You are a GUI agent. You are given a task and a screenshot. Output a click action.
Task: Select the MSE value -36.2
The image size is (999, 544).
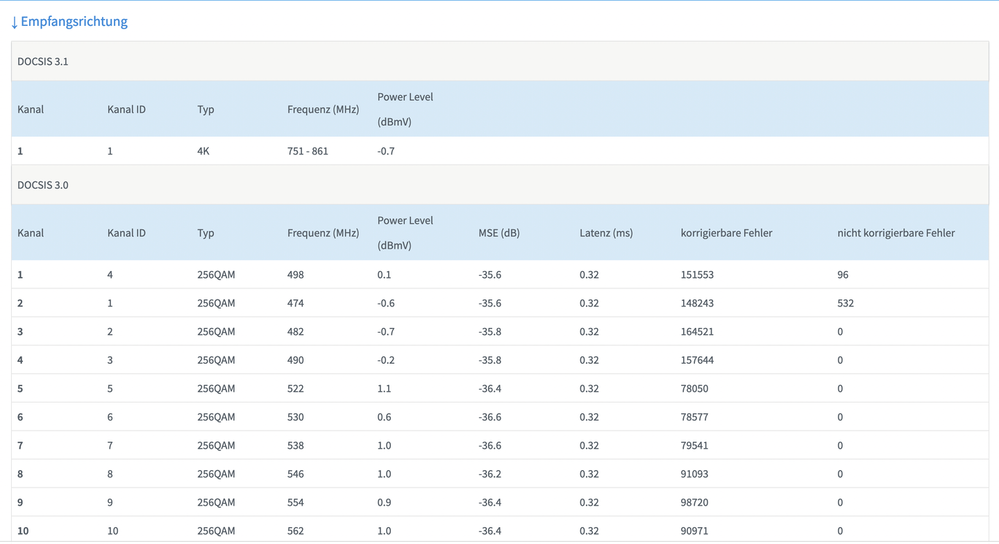coord(490,474)
